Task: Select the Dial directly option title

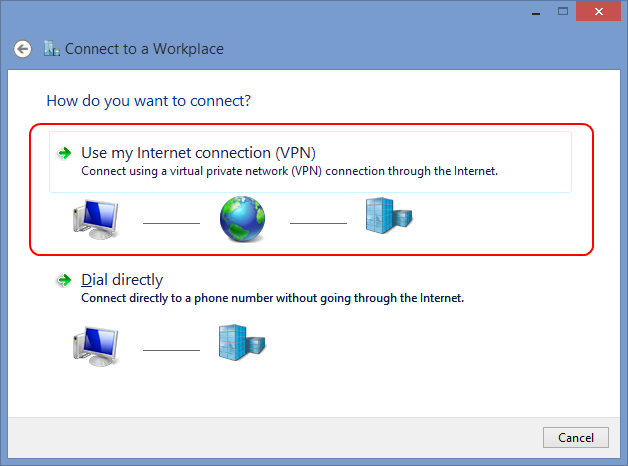Action: click(122, 280)
